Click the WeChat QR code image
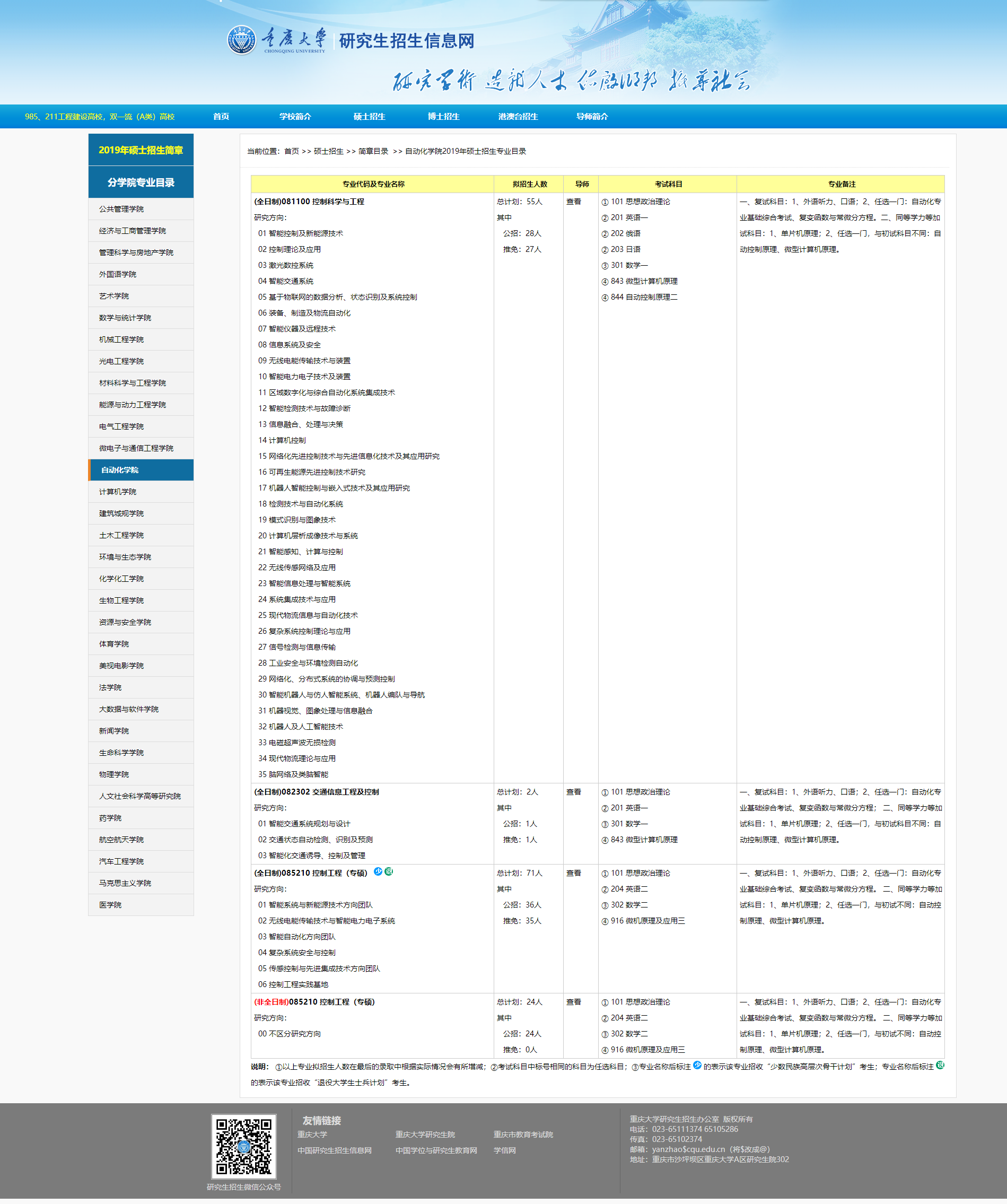Screen dimensions: 1007x1204 tap(243, 1146)
